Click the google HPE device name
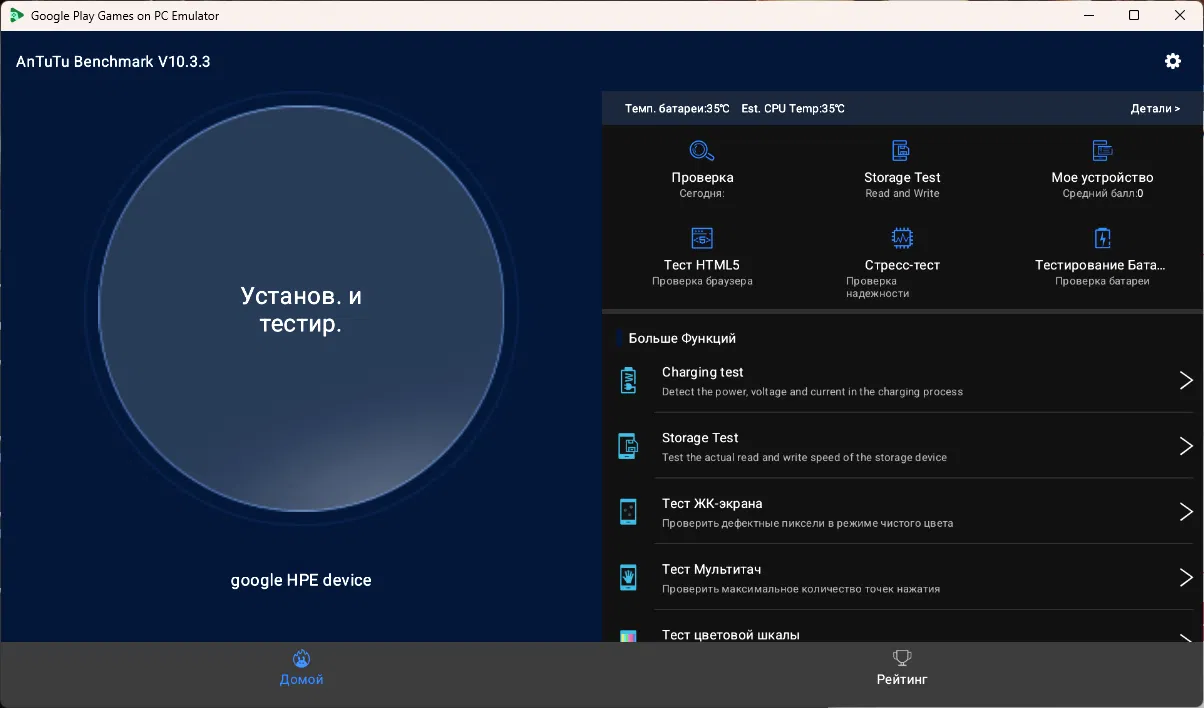The height and width of the screenshot is (708, 1204). pos(301,580)
